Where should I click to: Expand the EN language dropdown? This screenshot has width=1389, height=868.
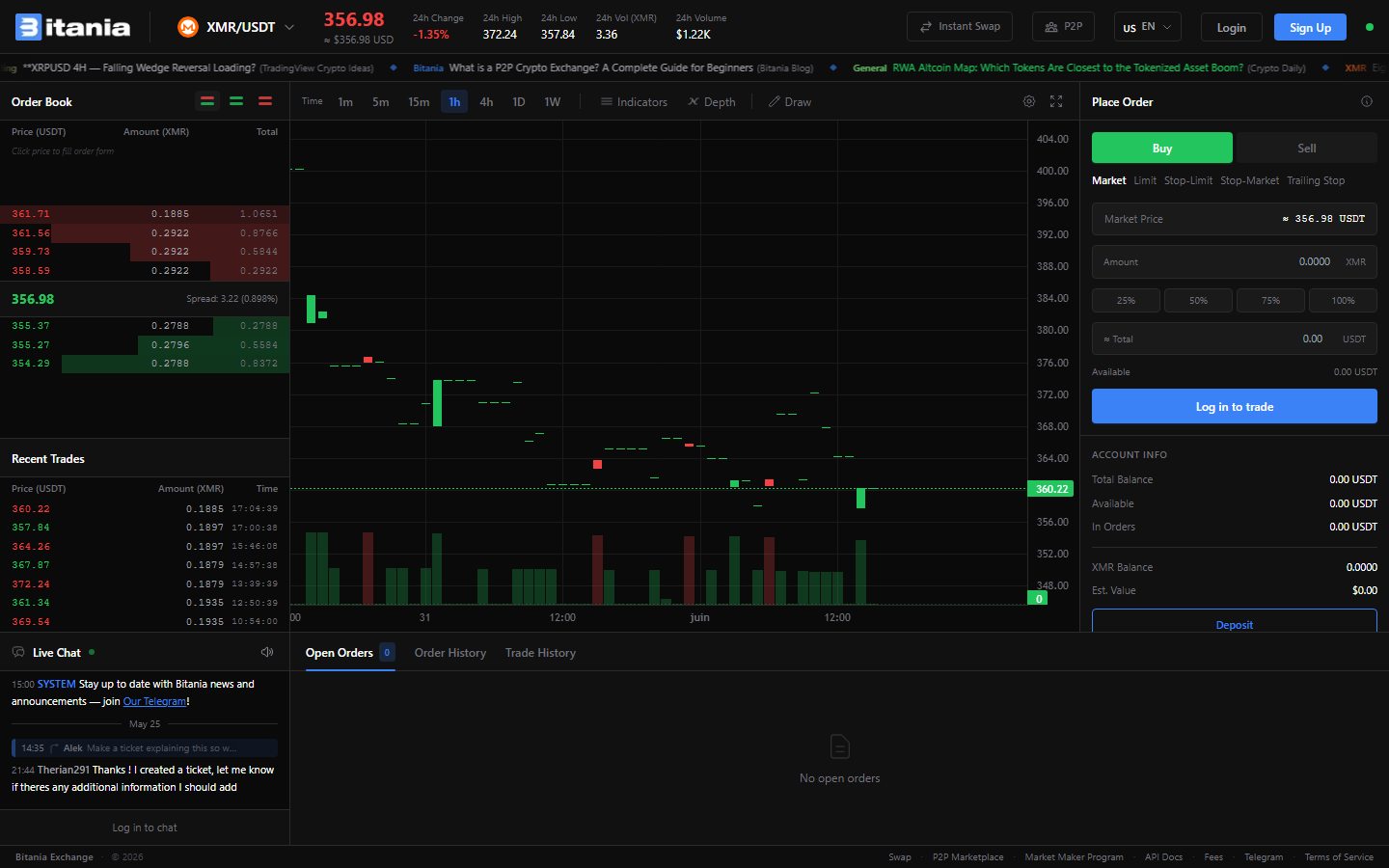(1147, 27)
